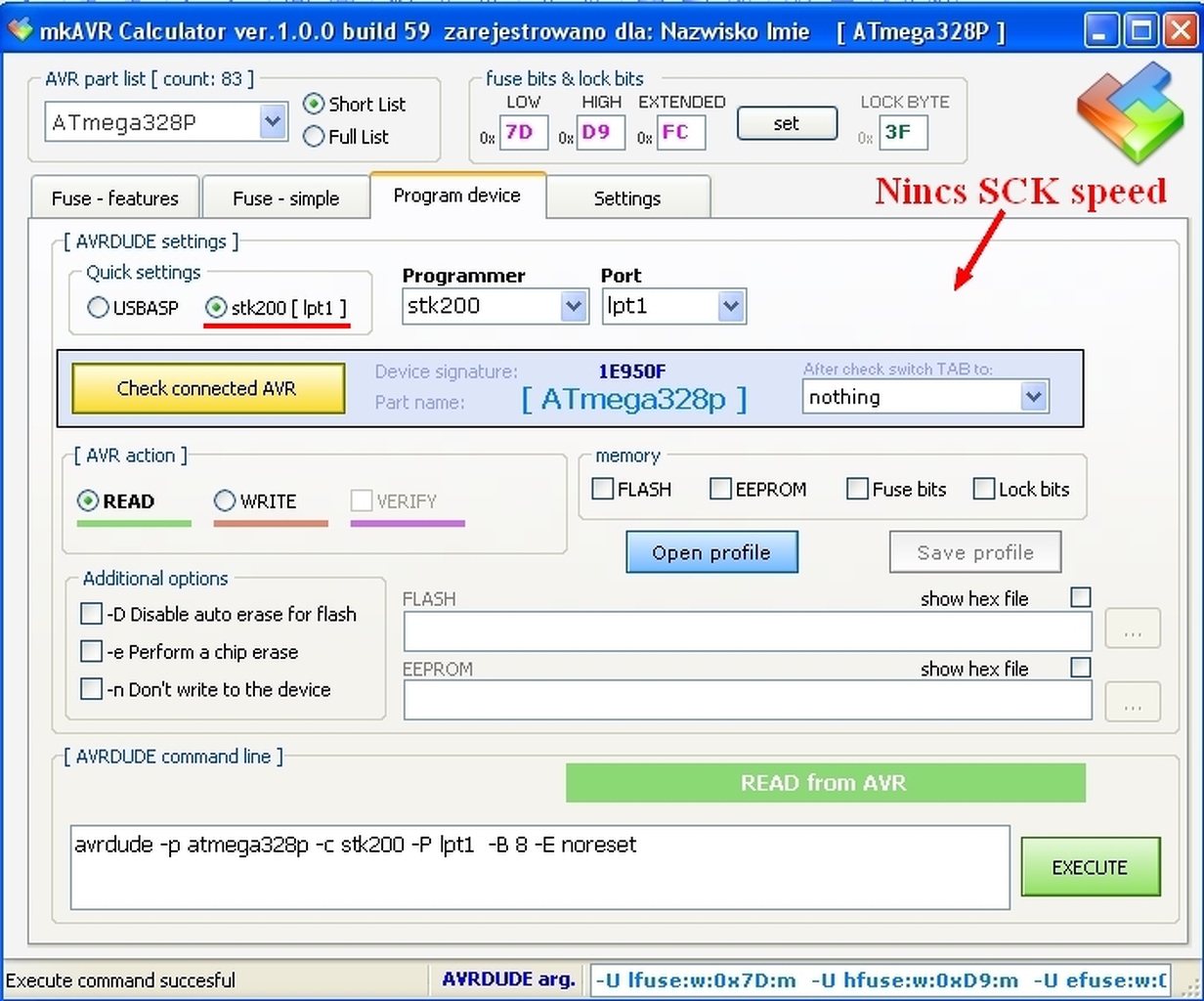Close the mkAVR Calculator window
This screenshot has height=1001, width=1204.
tap(1181, 30)
